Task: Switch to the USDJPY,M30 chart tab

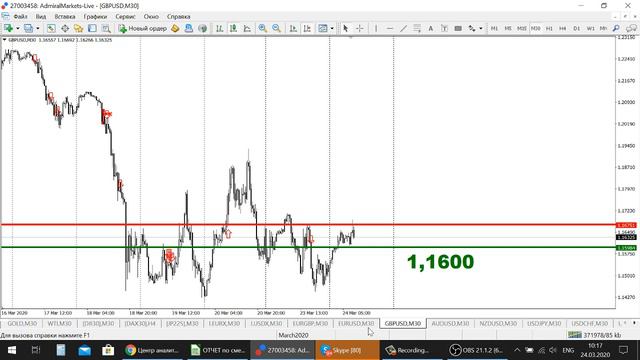Action: pos(544,323)
